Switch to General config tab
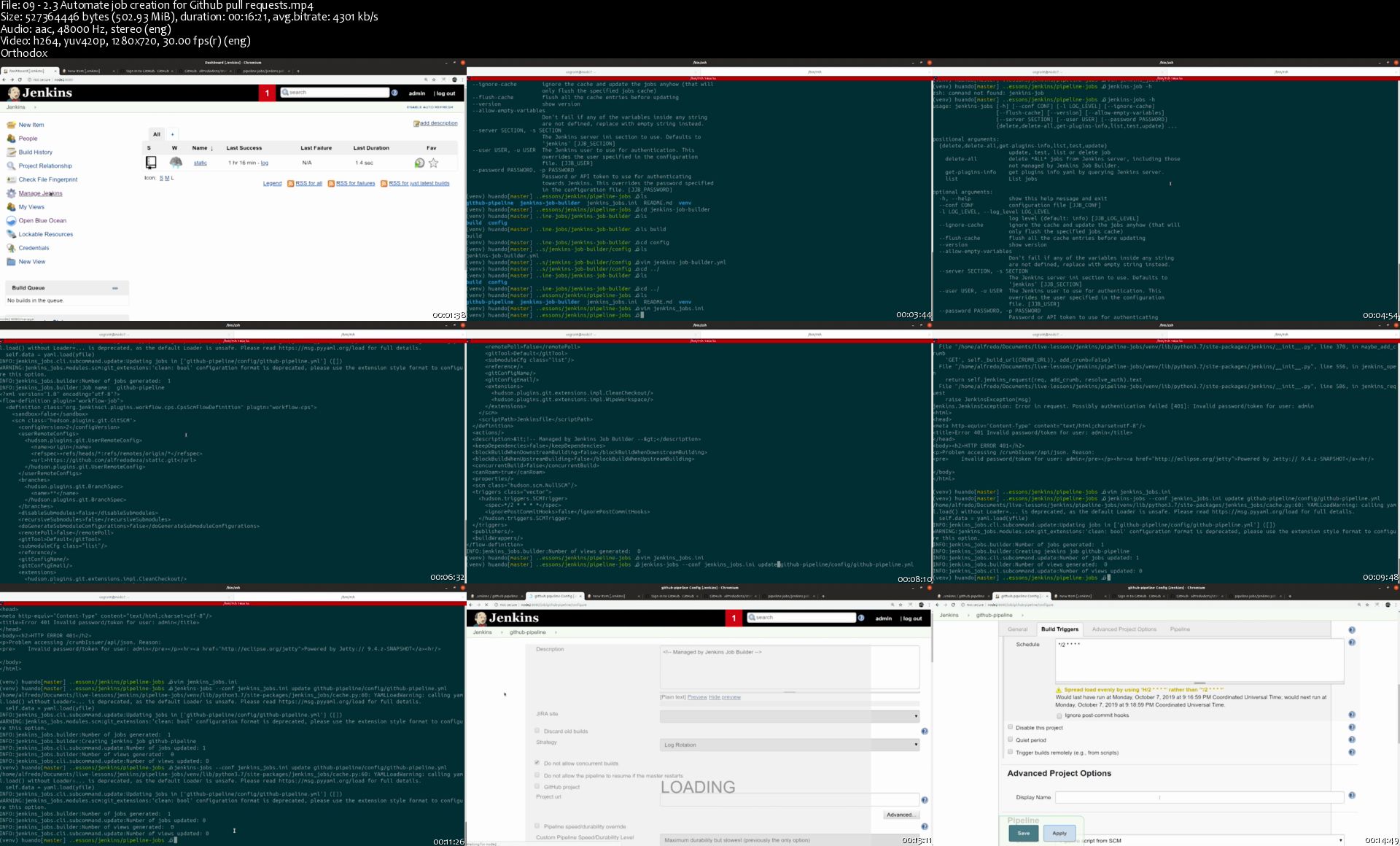The width and height of the screenshot is (1400, 846). pos(1018,629)
